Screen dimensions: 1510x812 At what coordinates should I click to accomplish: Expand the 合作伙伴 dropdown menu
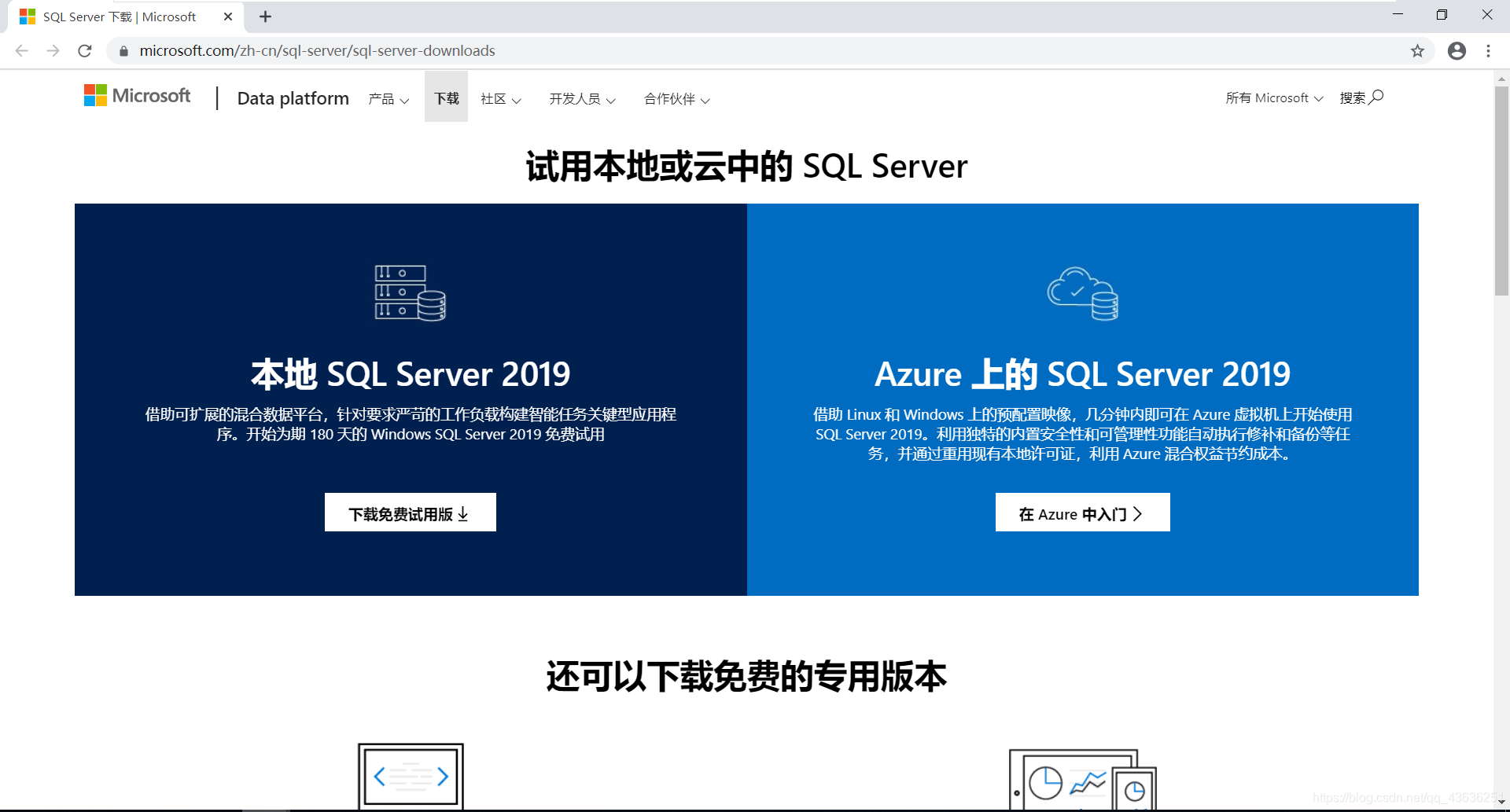677,99
